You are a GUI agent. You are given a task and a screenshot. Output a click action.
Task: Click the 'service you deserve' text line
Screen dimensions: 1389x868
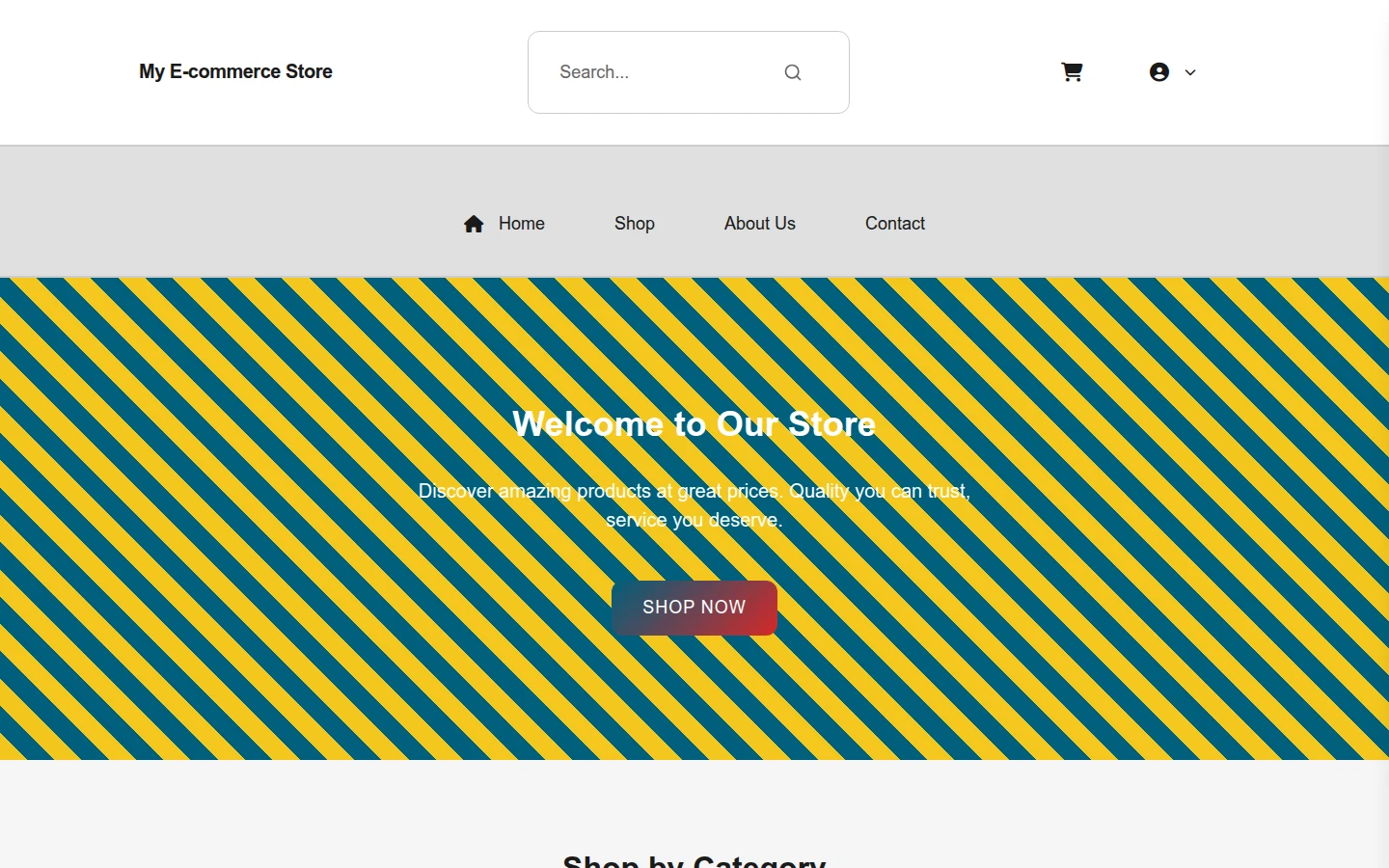694,521
